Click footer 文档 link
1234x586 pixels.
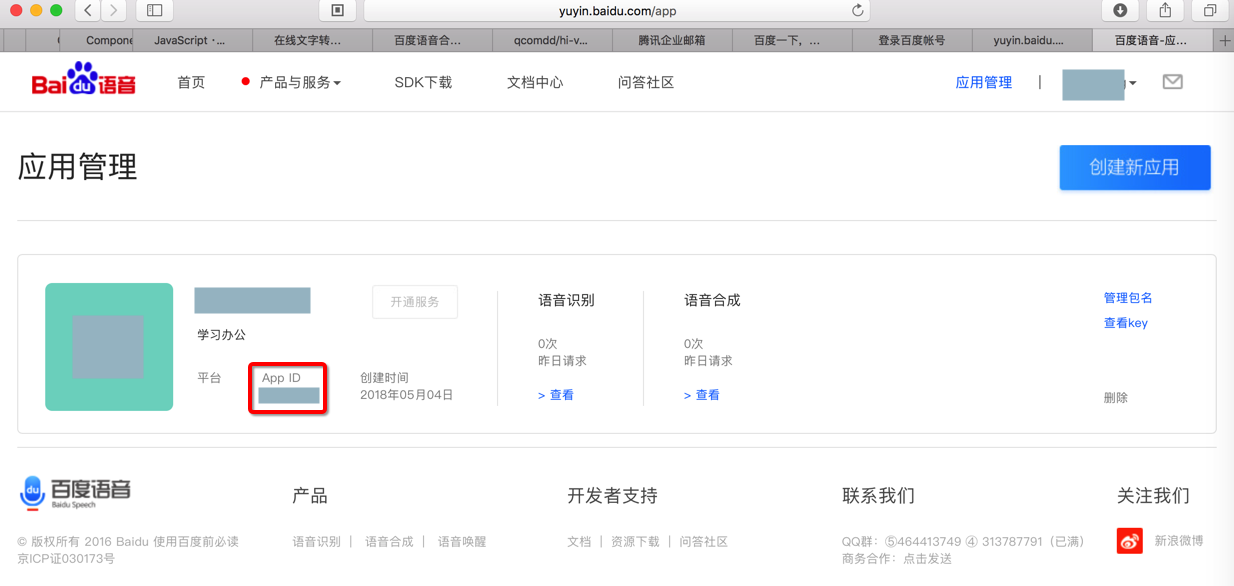[x=579, y=541]
